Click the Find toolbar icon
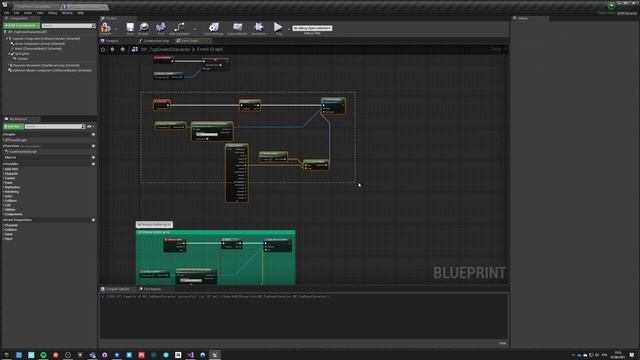 161,28
